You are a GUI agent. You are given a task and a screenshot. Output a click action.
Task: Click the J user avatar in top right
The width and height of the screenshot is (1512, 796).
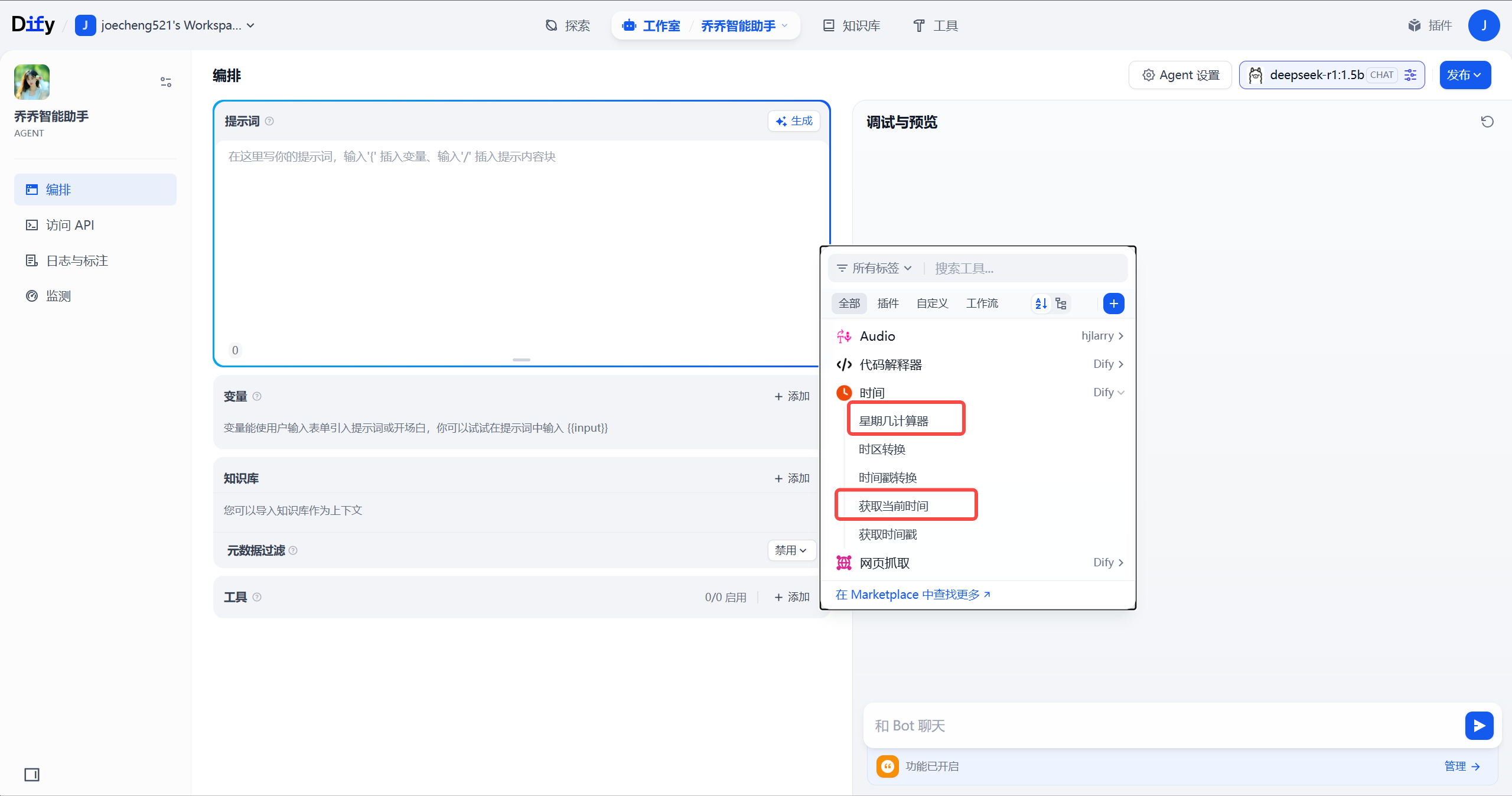point(1483,25)
